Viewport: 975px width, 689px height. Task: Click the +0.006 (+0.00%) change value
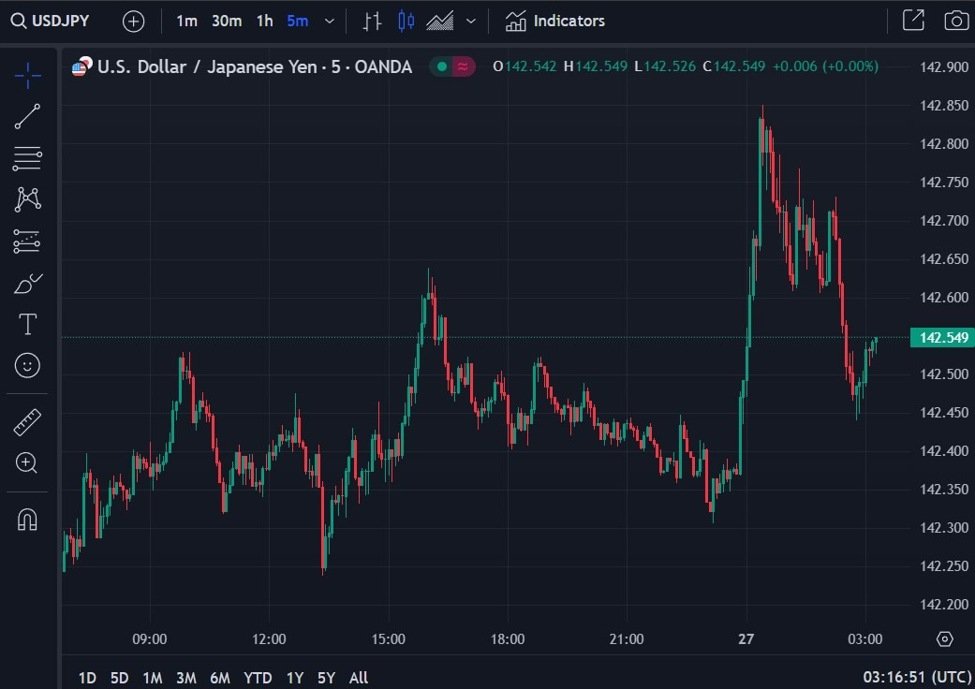coord(825,67)
